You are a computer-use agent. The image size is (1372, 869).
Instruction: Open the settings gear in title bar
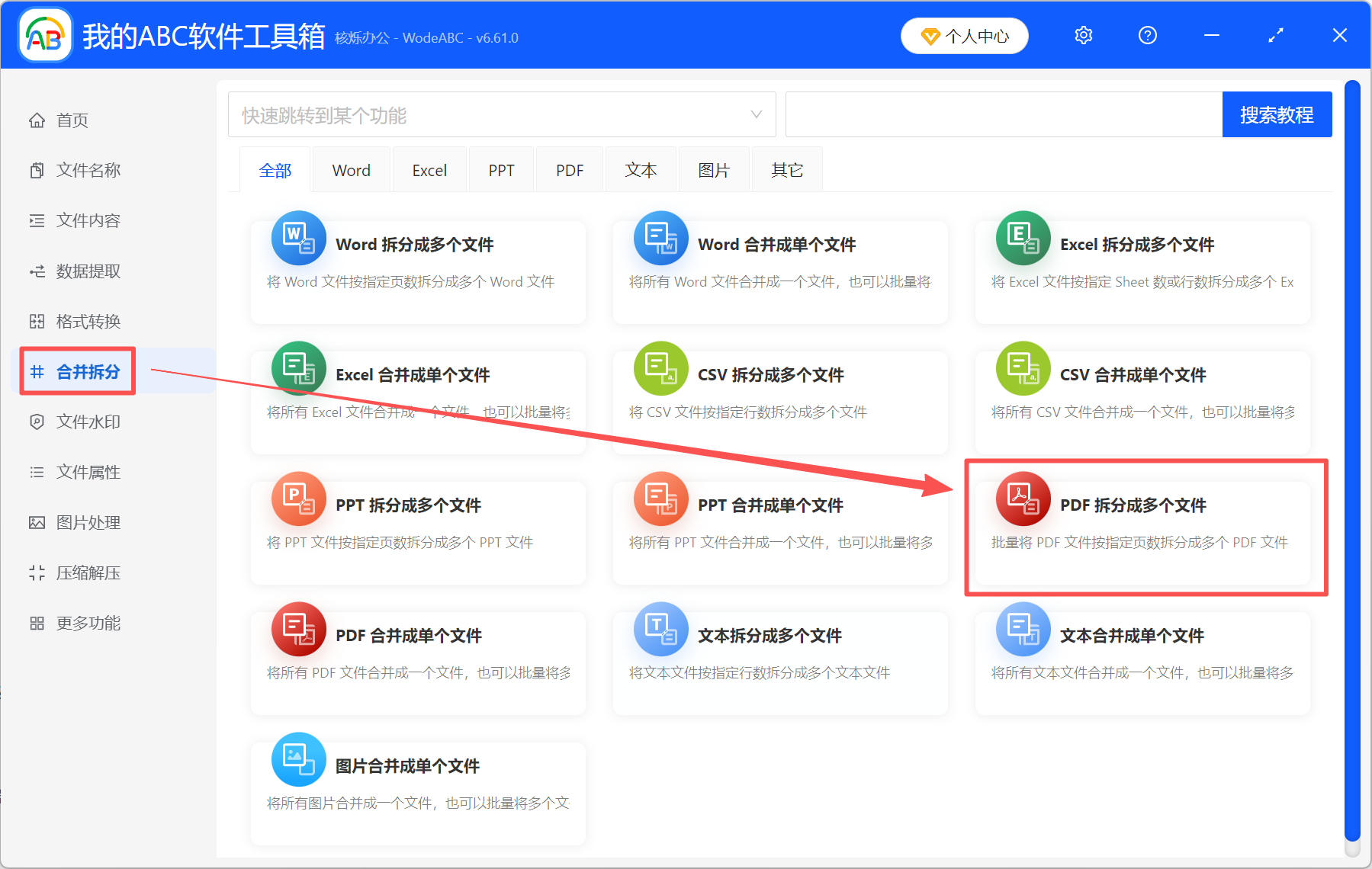click(1083, 35)
